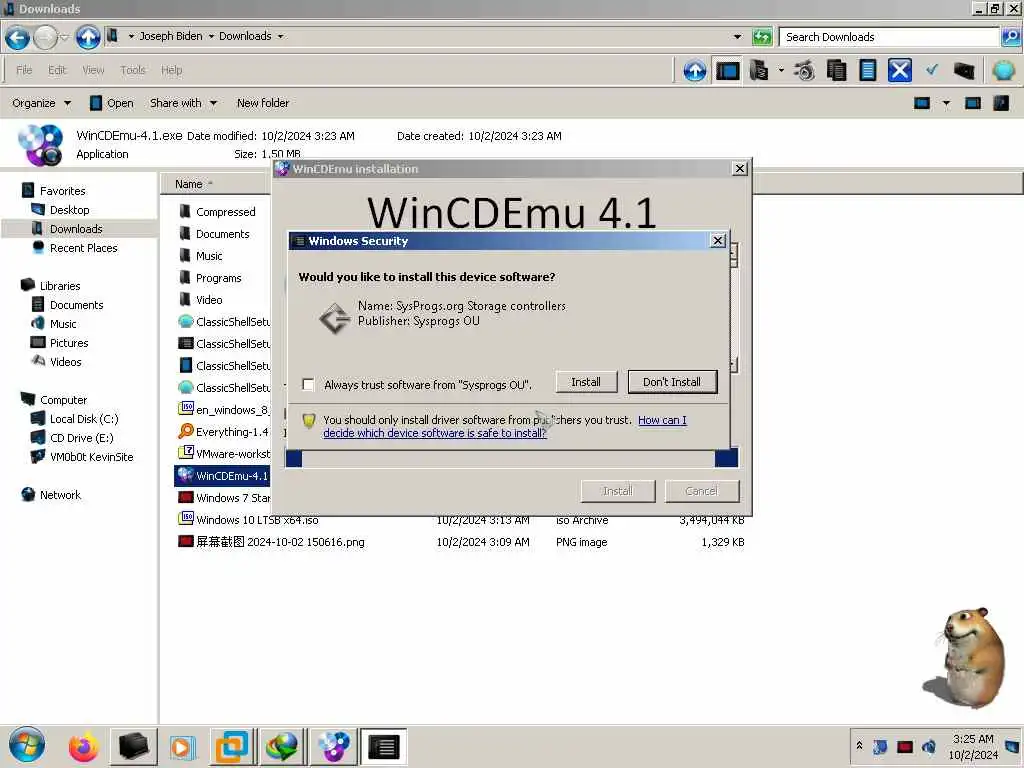Click the Search Downloads field
The height and width of the screenshot is (768, 1024).
point(889,37)
